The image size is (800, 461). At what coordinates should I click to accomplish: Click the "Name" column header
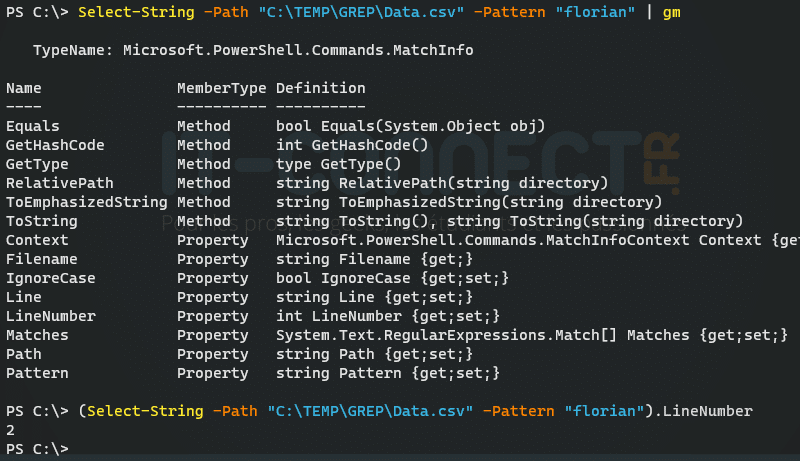(24, 88)
